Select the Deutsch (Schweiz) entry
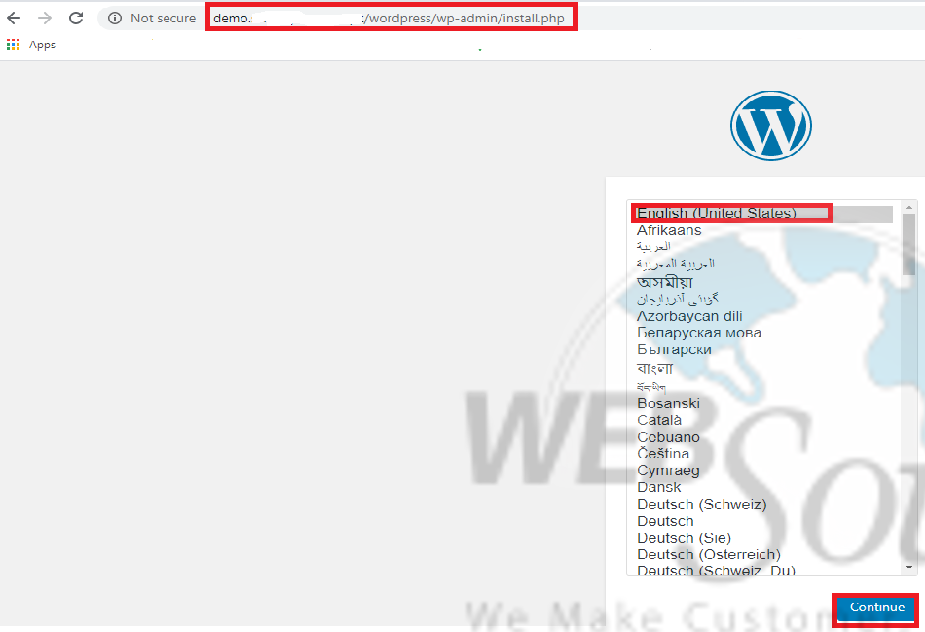This screenshot has height=632, width=925. [x=702, y=505]
